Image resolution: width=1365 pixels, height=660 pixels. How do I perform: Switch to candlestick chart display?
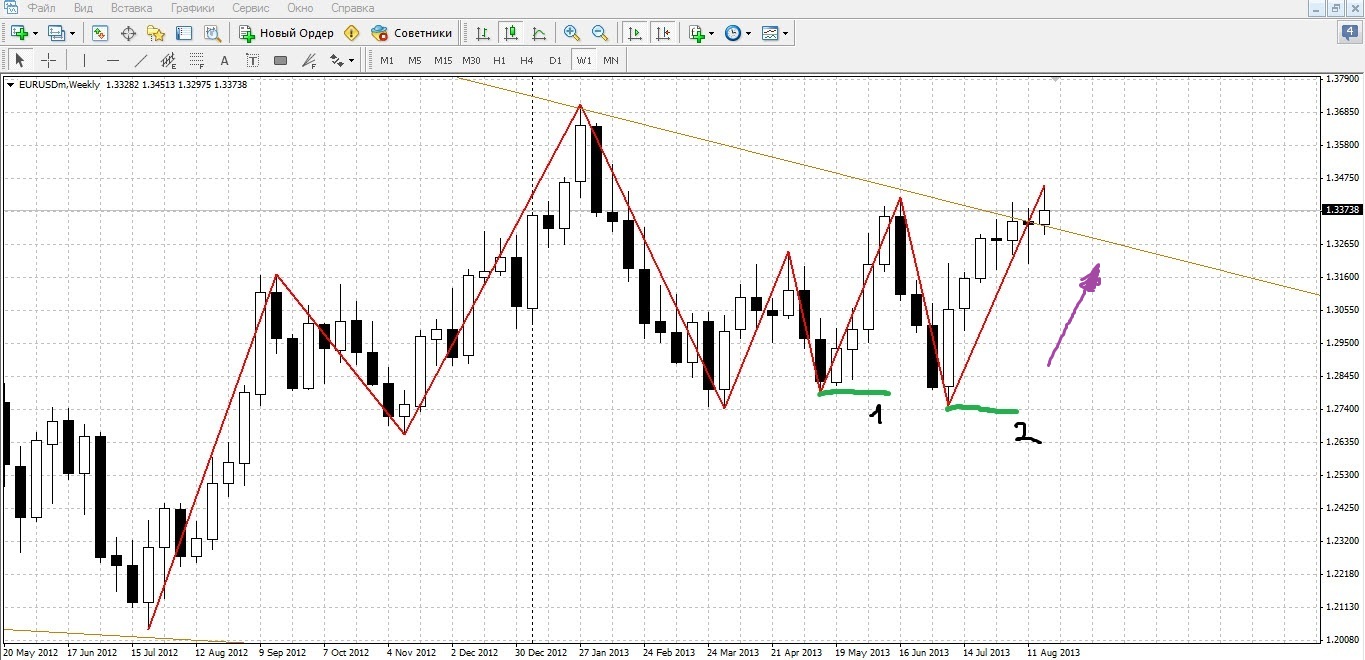[x=512, y=33]
